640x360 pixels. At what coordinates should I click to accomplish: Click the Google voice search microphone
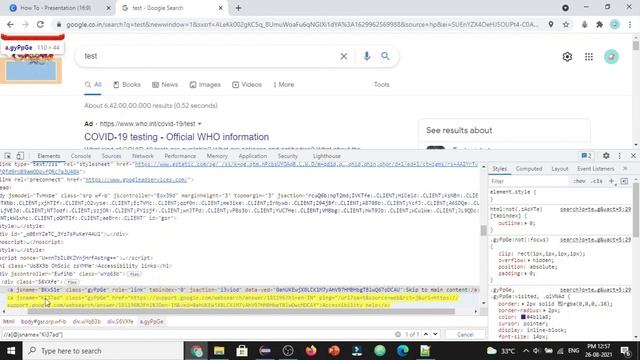(367, 56)
